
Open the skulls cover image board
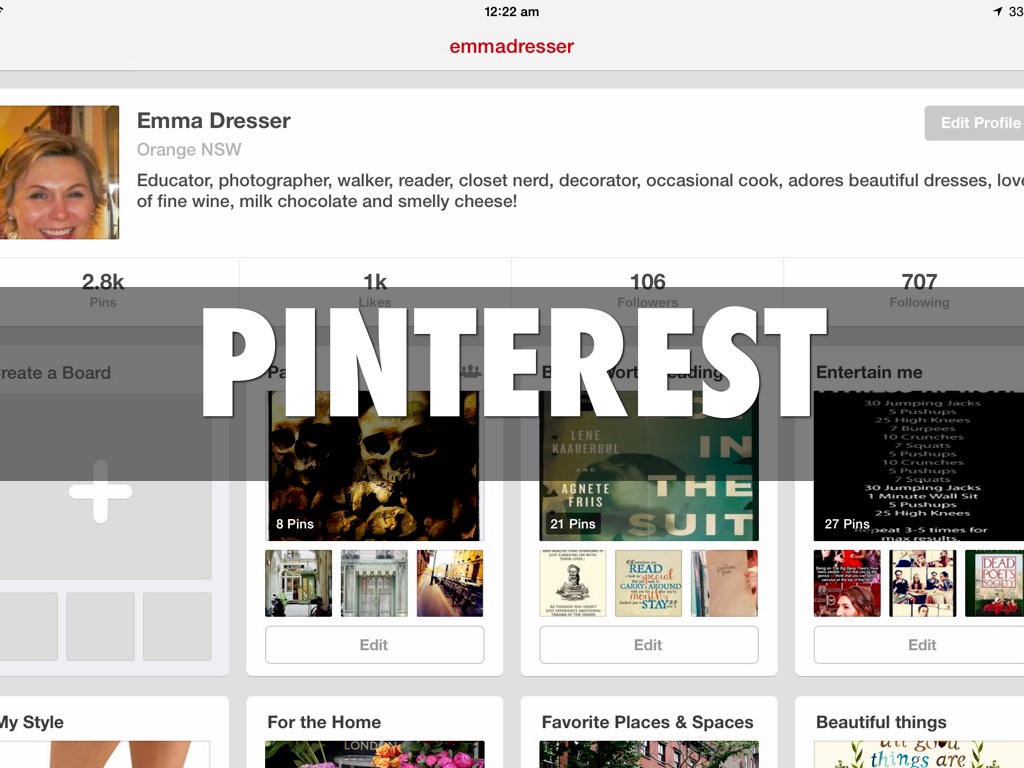375,466
